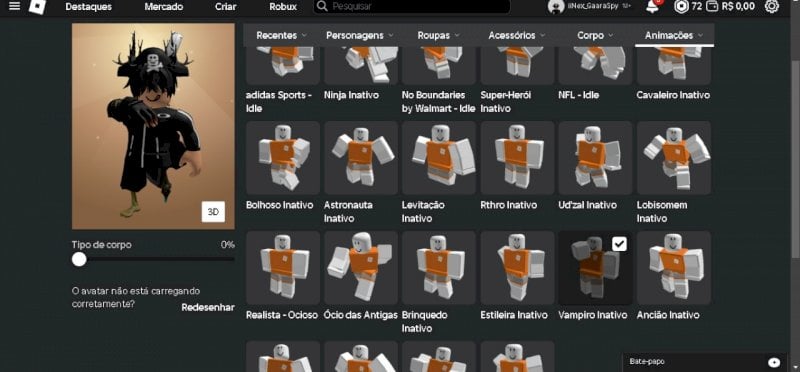This screenshot has height=372, width=800.
Task: Select the Brinquedo Inativo animation thumbnail
Action: [x=439, y=268]
